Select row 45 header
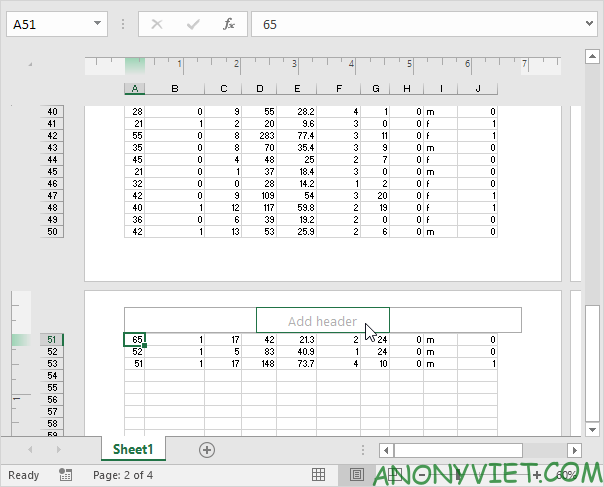The height and width of the screenshot is (487, 604). 53,172
